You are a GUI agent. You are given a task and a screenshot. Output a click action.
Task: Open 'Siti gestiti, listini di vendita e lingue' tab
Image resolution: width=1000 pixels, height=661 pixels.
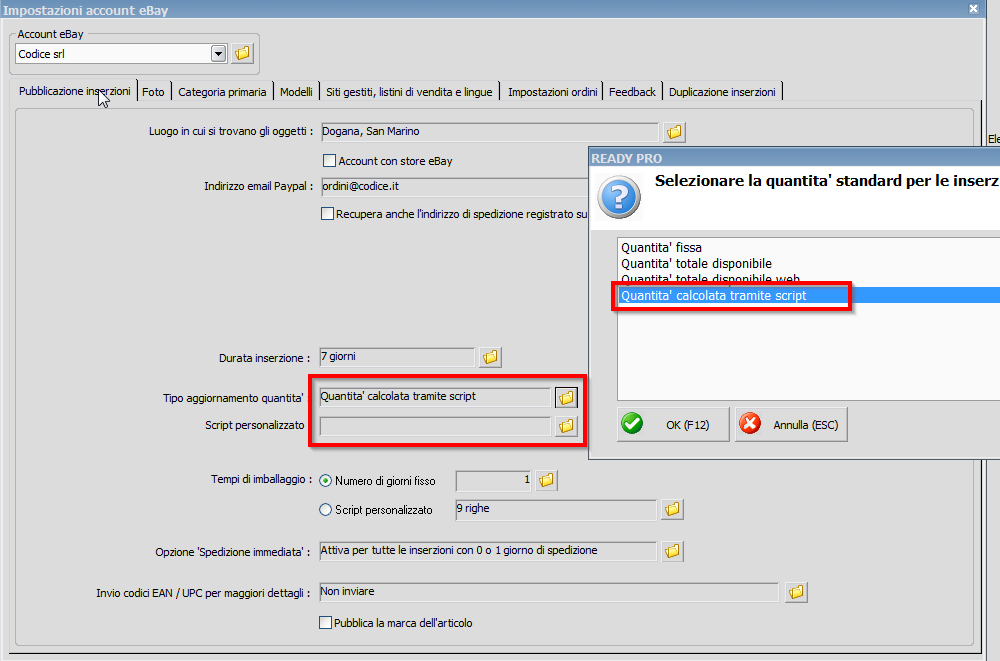pyautogui.click(x=409, y=92)
